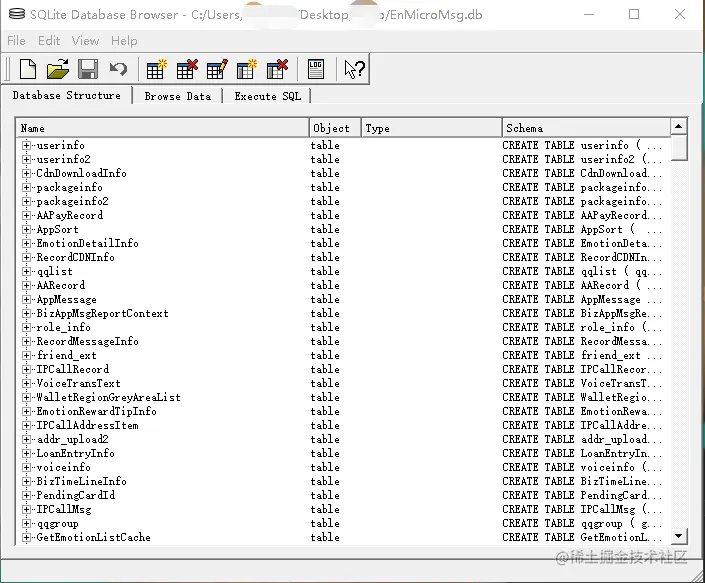Open the Help menu
Image resolution: width=705 pixels, height=583 pixels.
124,41
